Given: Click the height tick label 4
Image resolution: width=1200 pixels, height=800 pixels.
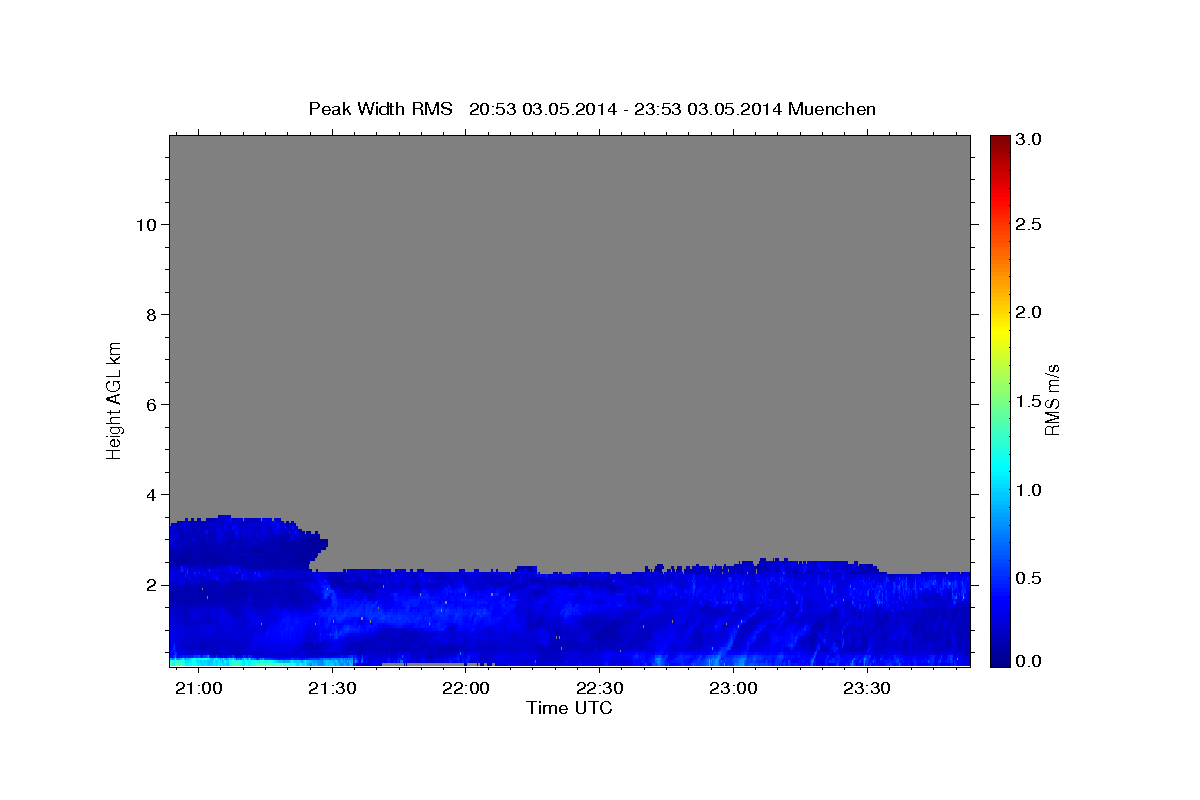Looking at the screenshot, I should pyautogui.click(x=151, y=495).
